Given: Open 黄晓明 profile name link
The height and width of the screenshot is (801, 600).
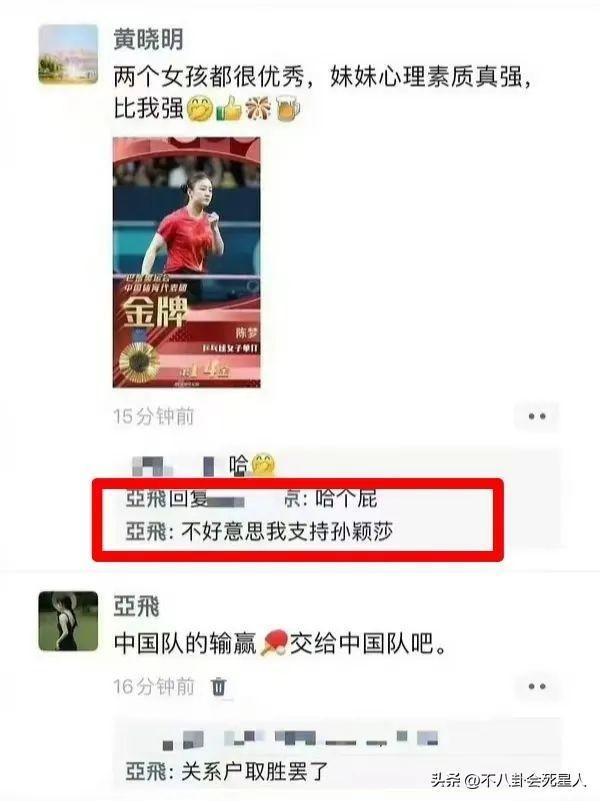Looking at the screenshot, I should pos(148,39).
